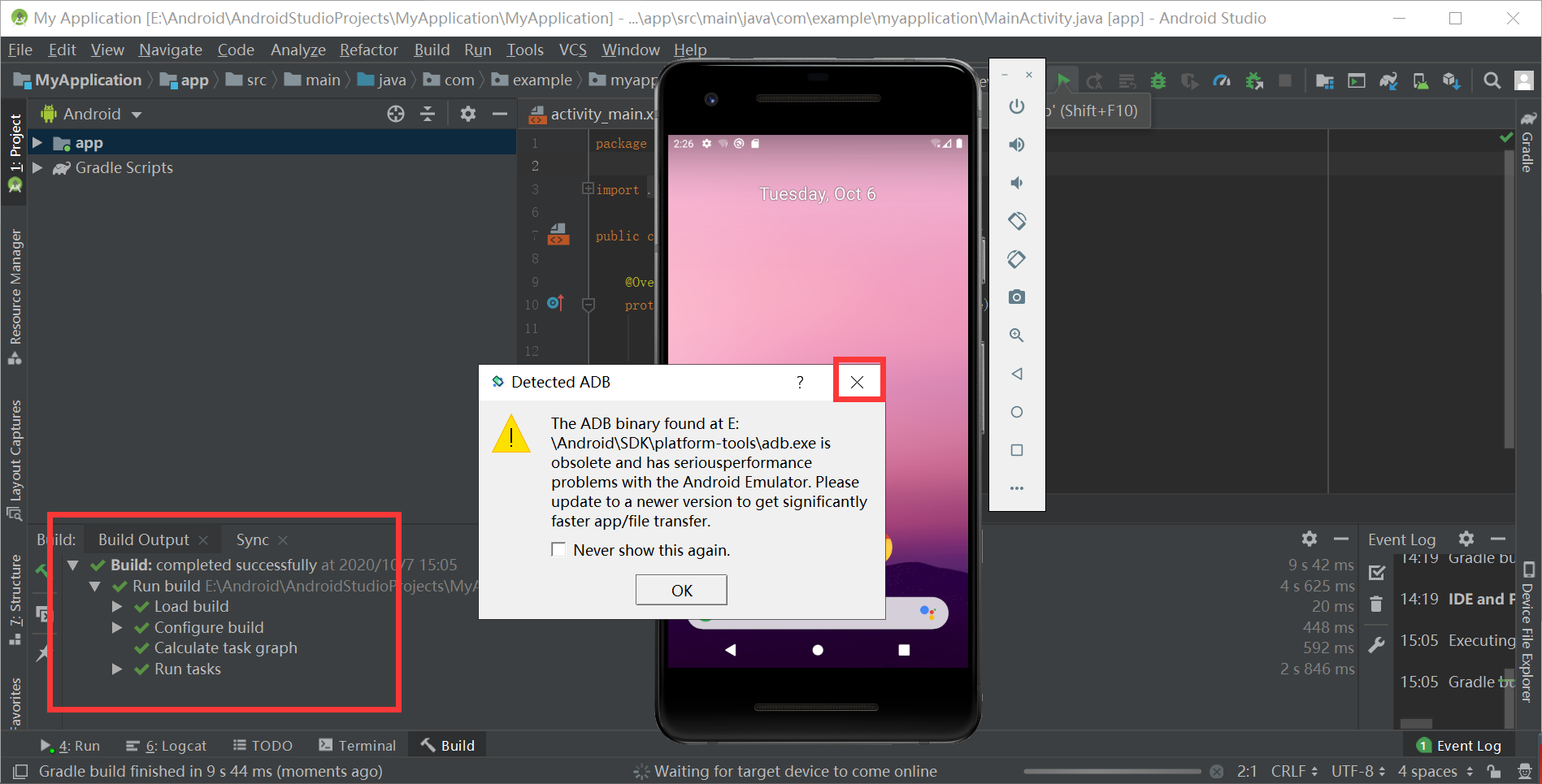The height and width of the screenshot is (784, 1542).
Task: Mark all Event Log notifications as read
Action: [1376, 573]
